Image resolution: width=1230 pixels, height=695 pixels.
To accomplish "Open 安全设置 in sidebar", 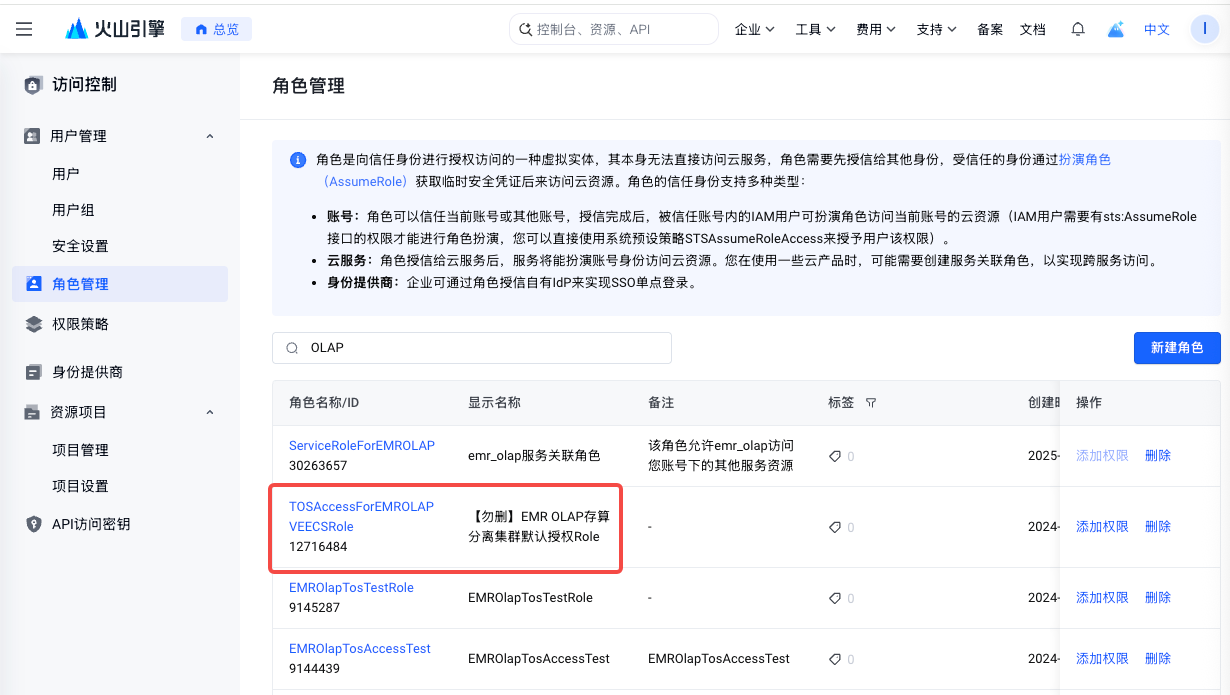I will [x=80, y=246].
